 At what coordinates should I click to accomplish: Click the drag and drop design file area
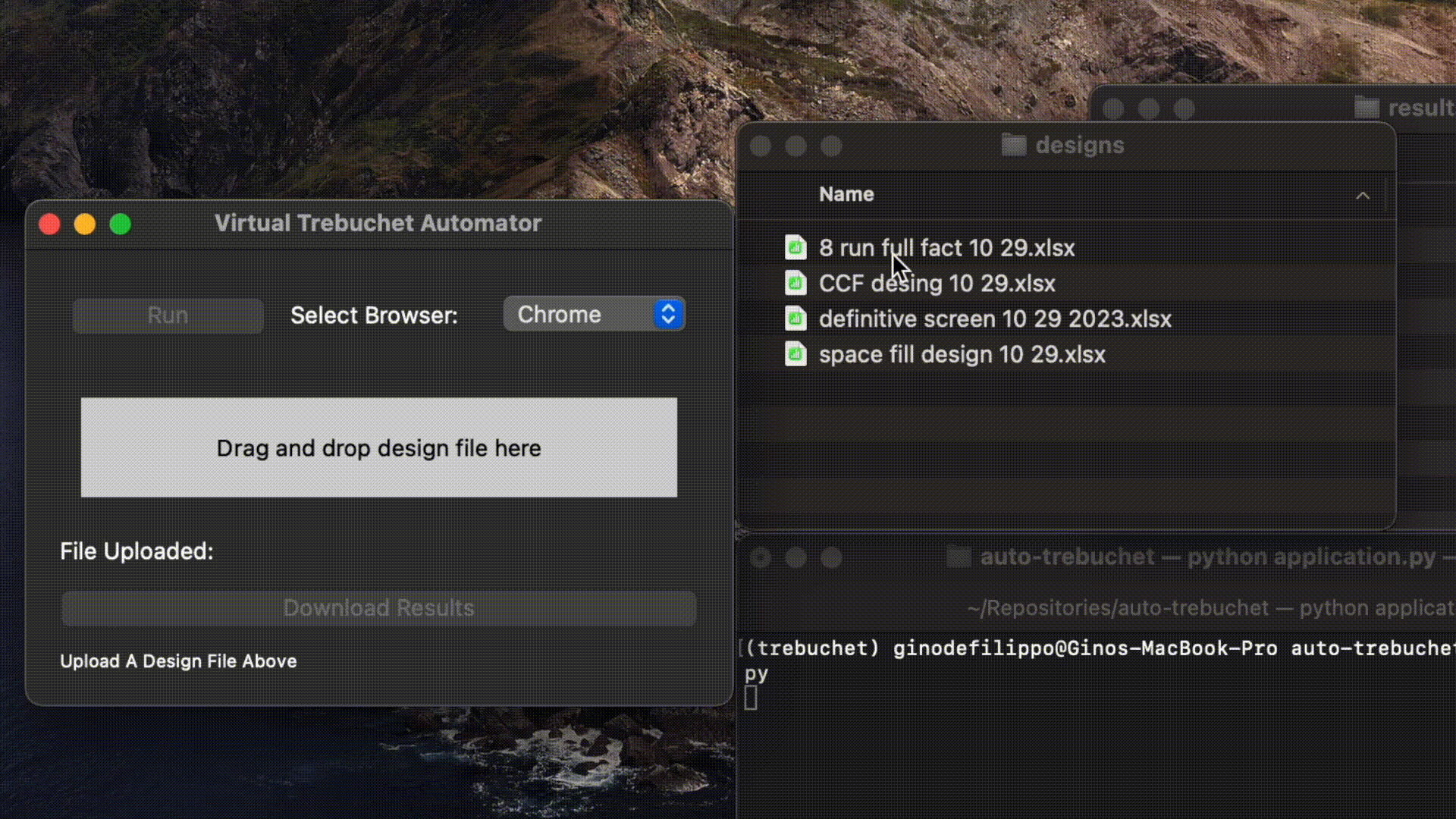point(378,447)
